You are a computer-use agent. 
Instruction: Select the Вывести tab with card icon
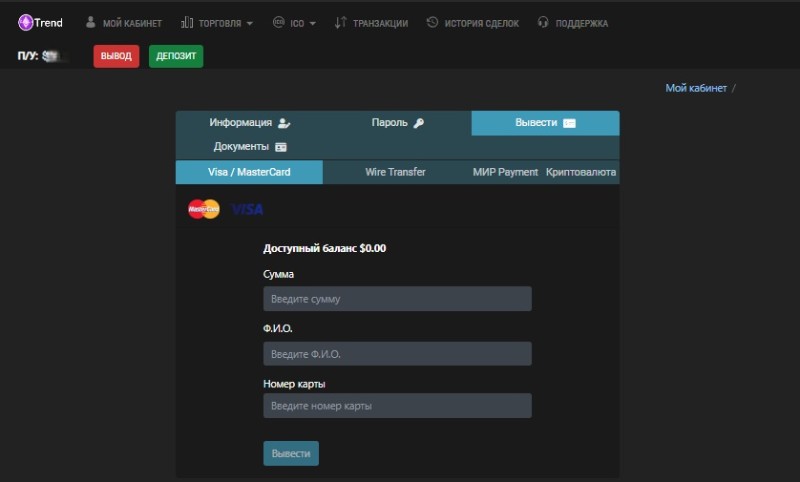coord(545,123)
